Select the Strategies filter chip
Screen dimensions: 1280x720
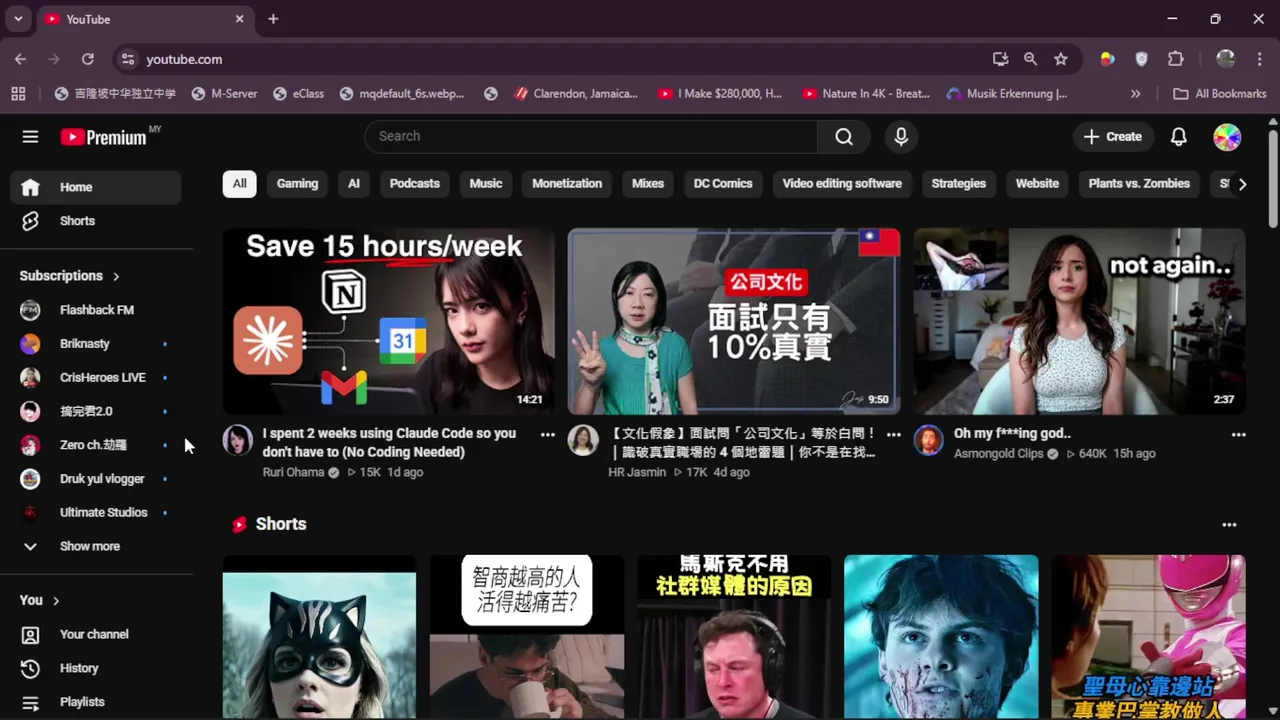click(958, 184)
